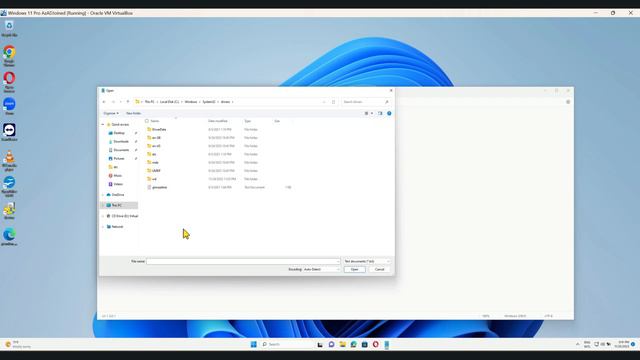Expand the File name history dropdown

(x=338, y=261)
